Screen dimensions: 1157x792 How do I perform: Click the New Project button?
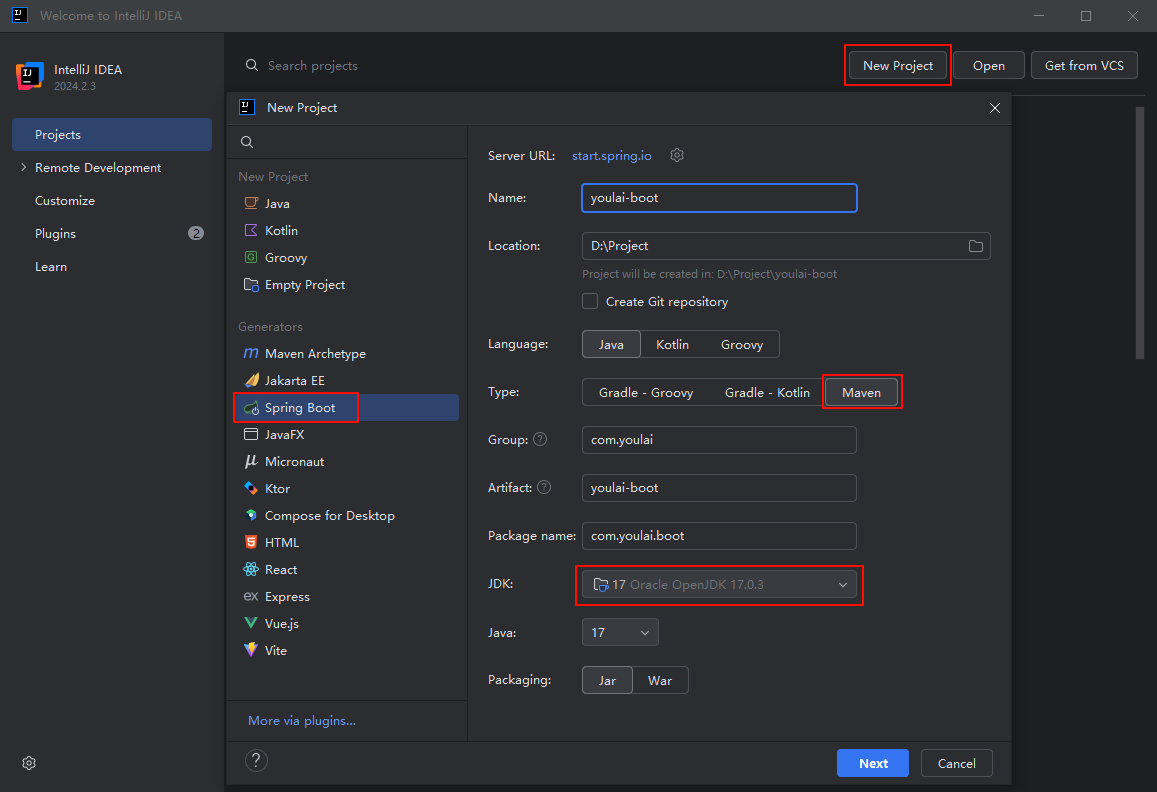click(x=898, y=66)
